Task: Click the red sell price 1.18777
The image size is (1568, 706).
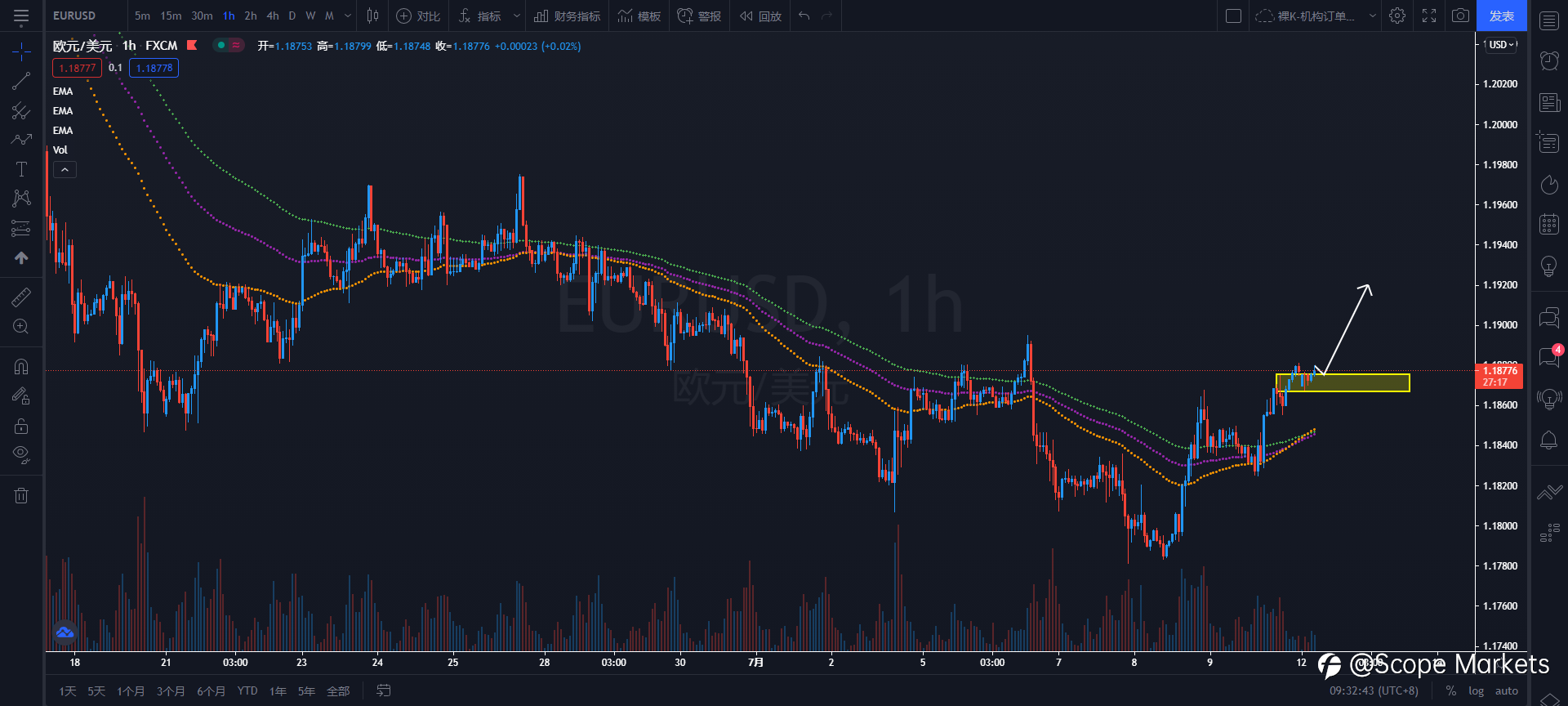Action: 77,68
